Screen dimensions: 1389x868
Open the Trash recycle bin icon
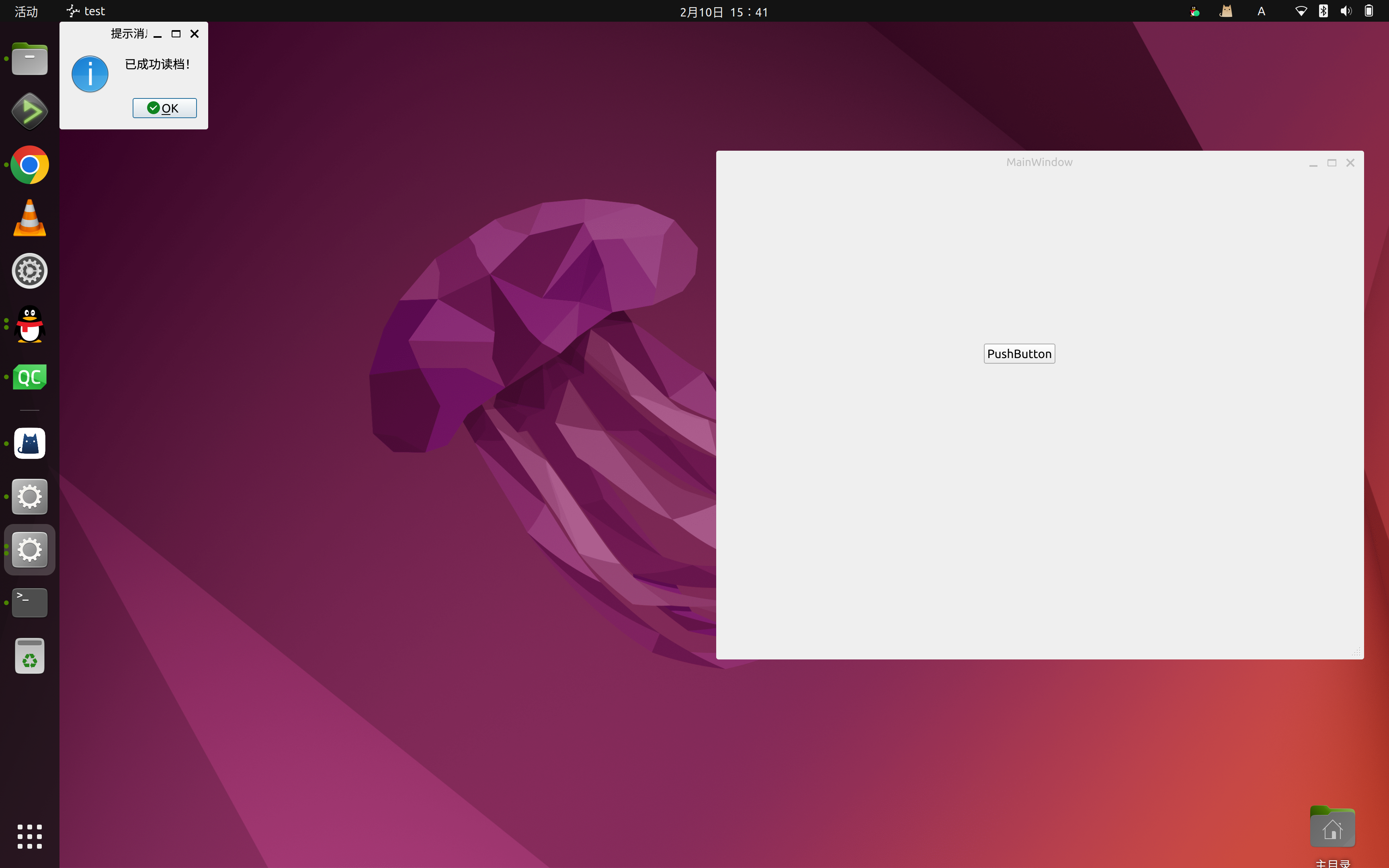pyautogui.click(x=29, y=655)
